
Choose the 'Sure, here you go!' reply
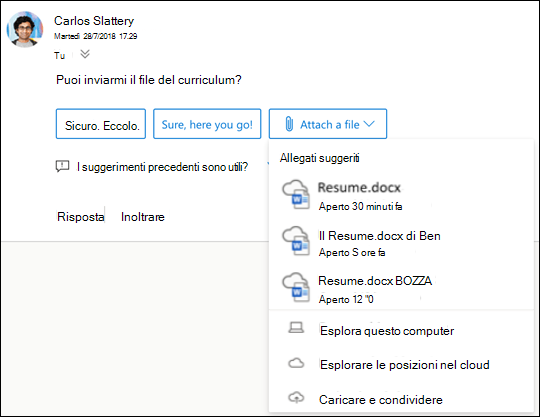point(207,124)
